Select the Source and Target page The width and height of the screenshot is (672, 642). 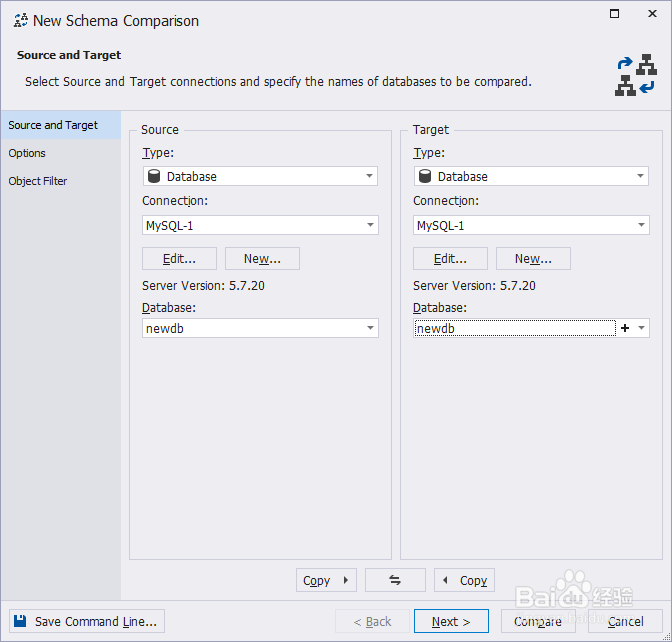(x=53, y=125)
